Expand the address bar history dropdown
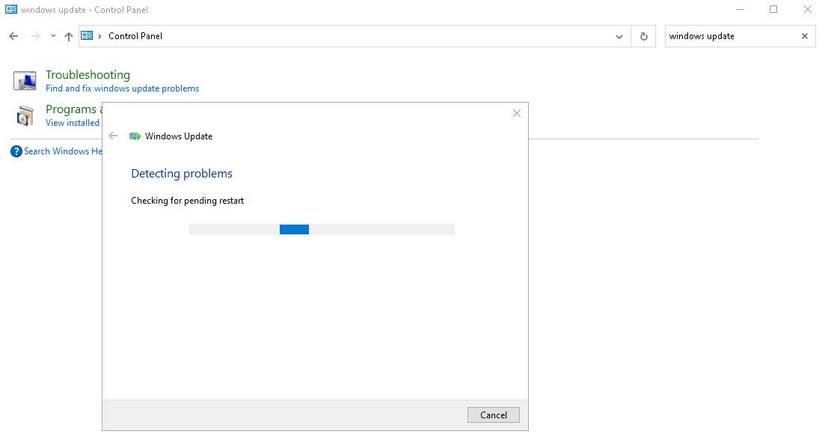The height and width of the screenshot is (432, 825). click(620, 36)
